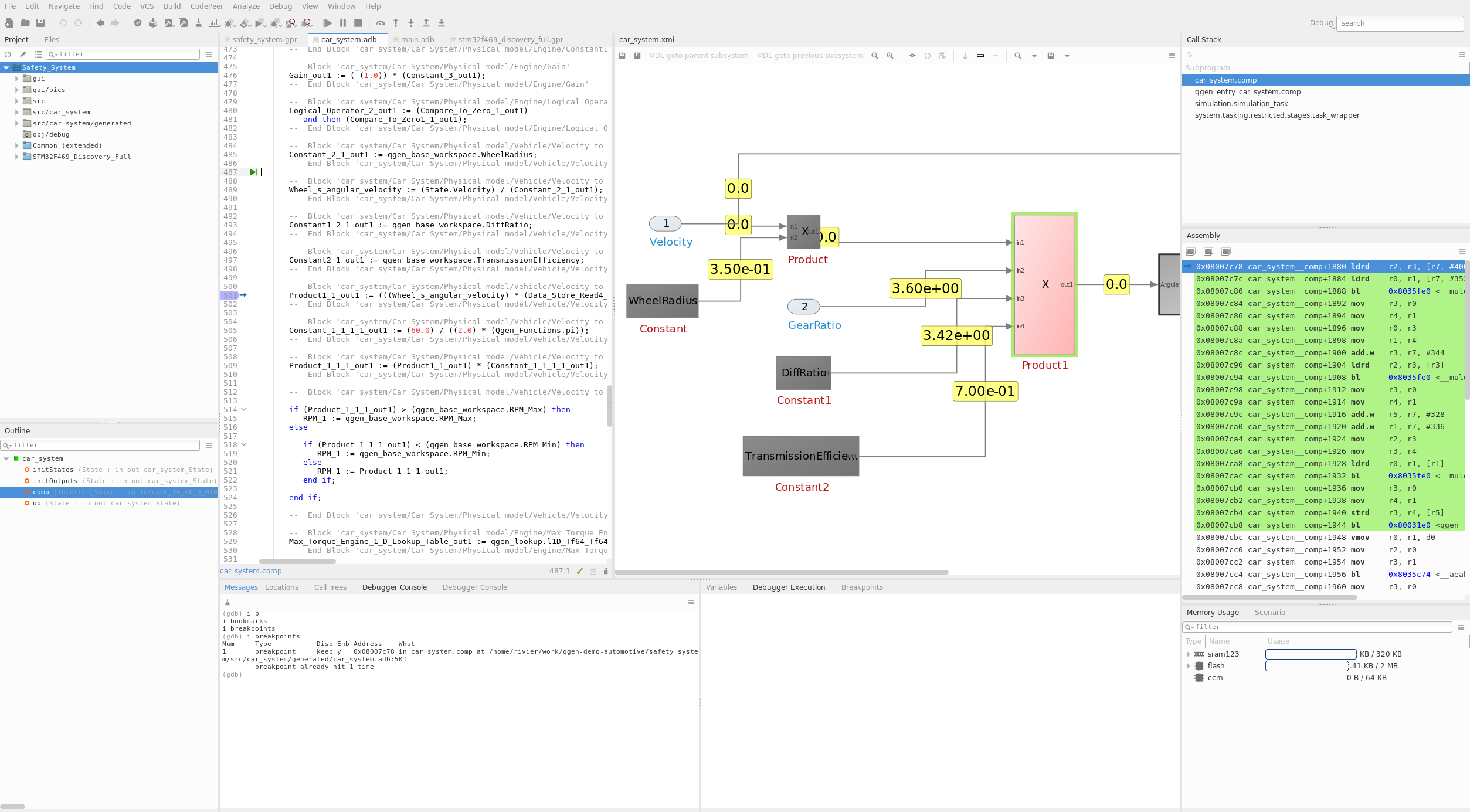1470x812 pixels.
Task: Click the global search field
Action: point(1400,23)
